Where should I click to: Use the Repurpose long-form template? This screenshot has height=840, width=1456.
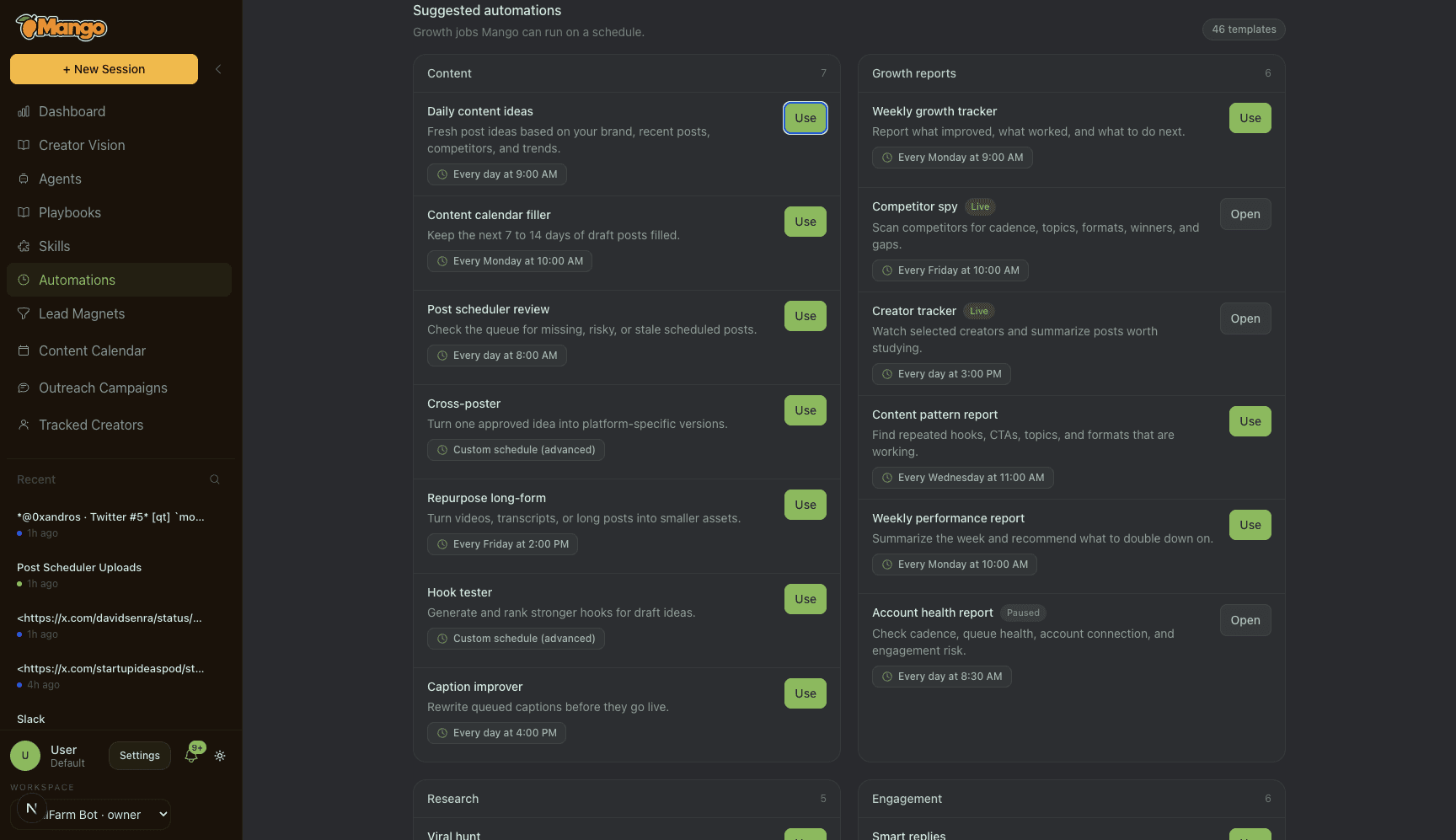[x=806, y=505]
